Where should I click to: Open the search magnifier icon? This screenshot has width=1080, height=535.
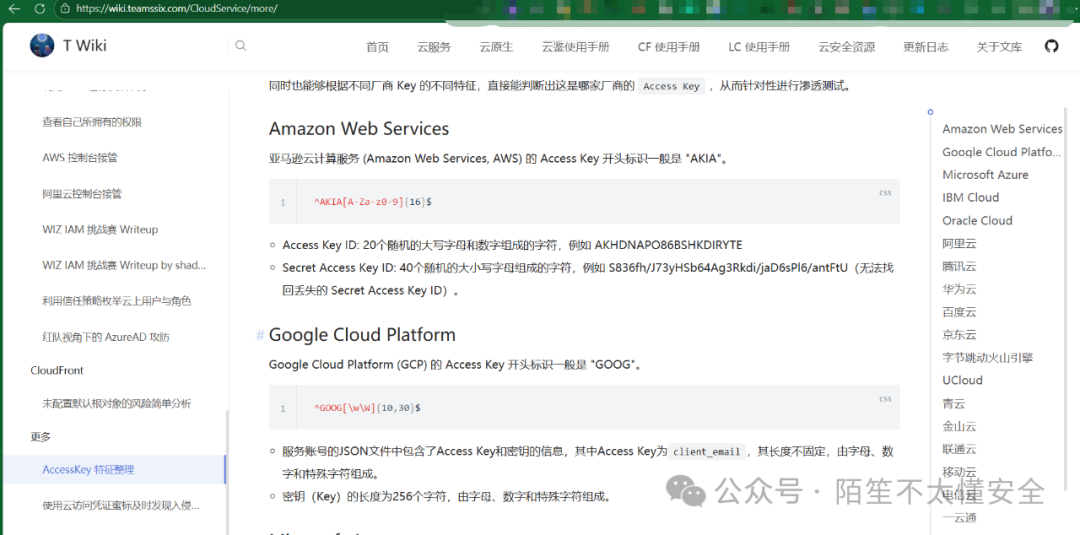240,45
